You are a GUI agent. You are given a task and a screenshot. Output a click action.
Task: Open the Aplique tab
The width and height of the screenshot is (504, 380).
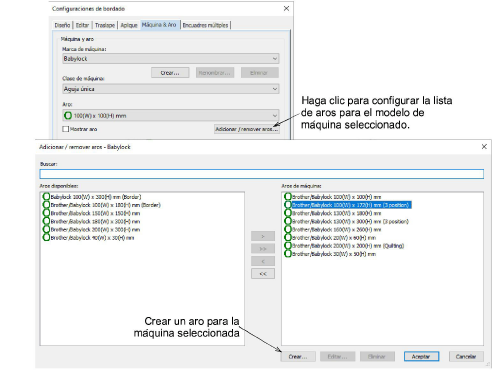click(129, 25)
